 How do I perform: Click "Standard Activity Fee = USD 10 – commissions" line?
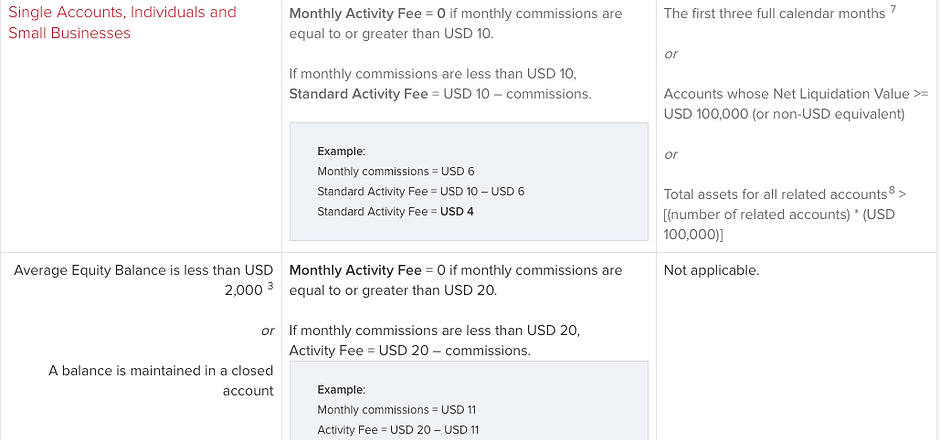pos(440,94)
